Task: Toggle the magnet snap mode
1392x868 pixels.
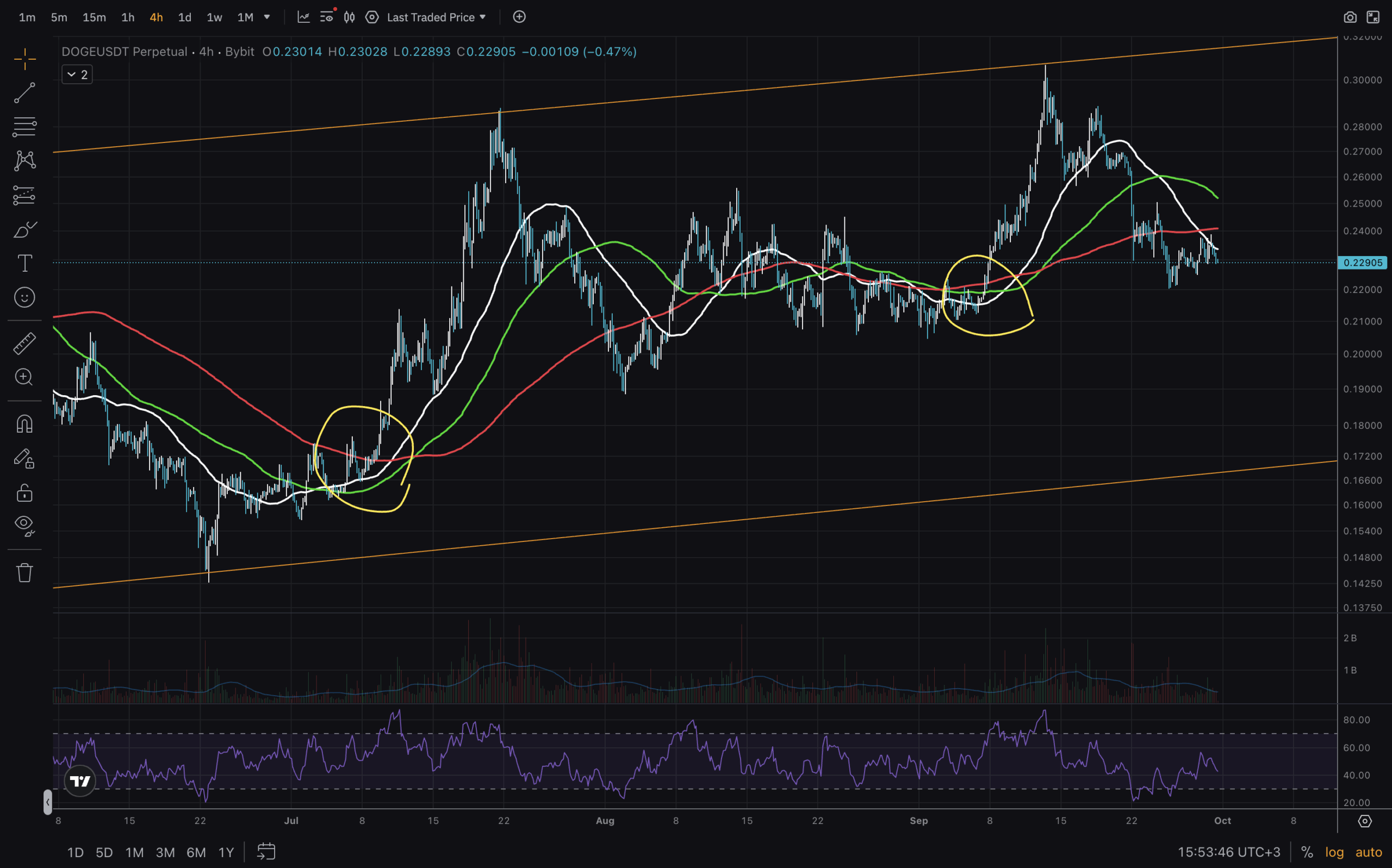Action: pyautogui.click(x=24, y=424)
